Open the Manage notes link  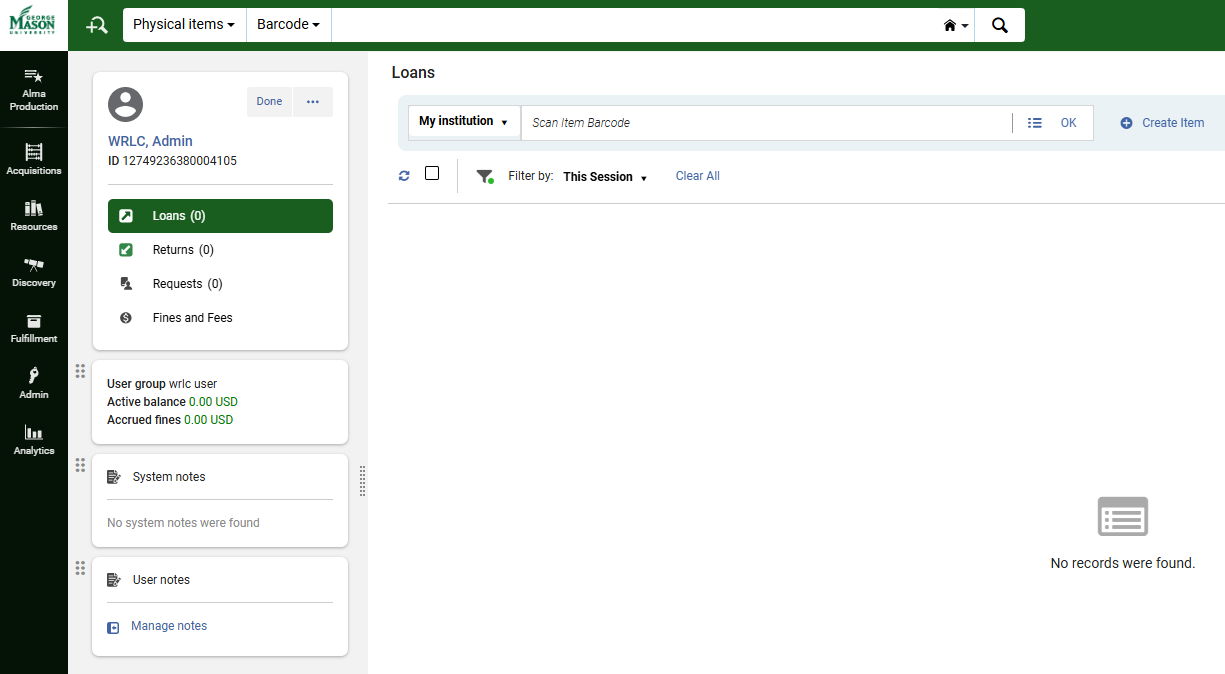point(169,626)
